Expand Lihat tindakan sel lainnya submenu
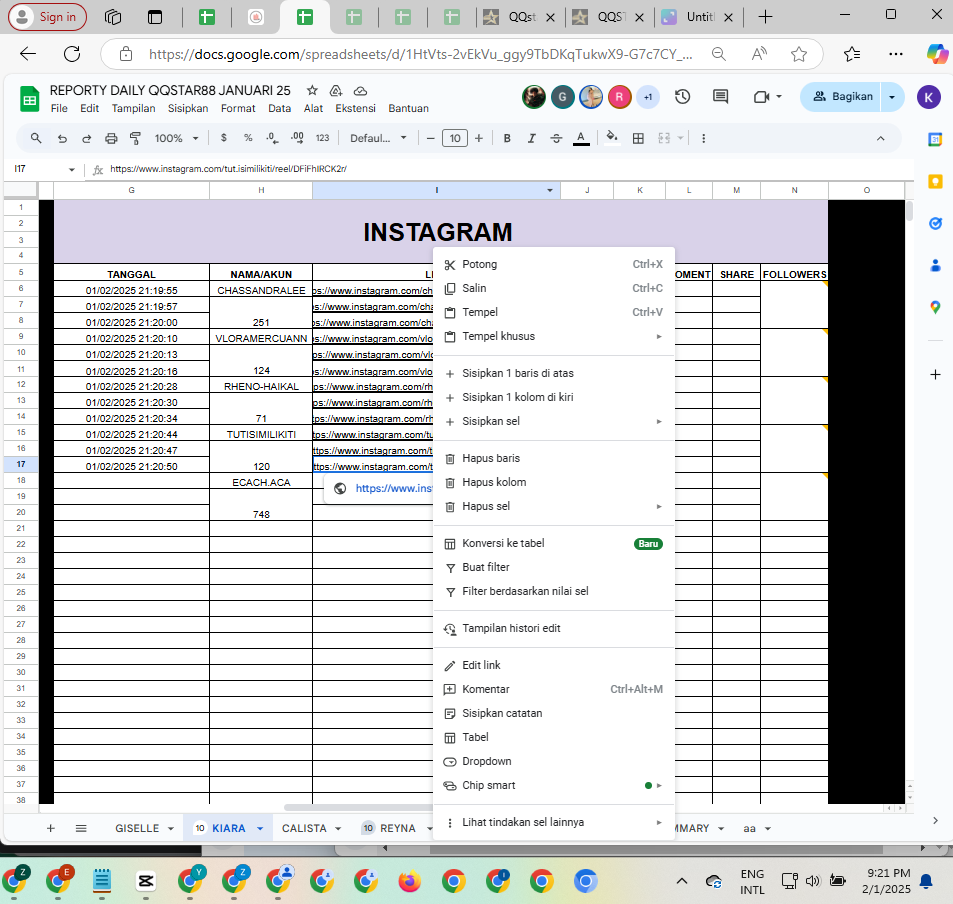Screen dimensions: 953x904 [x=554, y=823]
